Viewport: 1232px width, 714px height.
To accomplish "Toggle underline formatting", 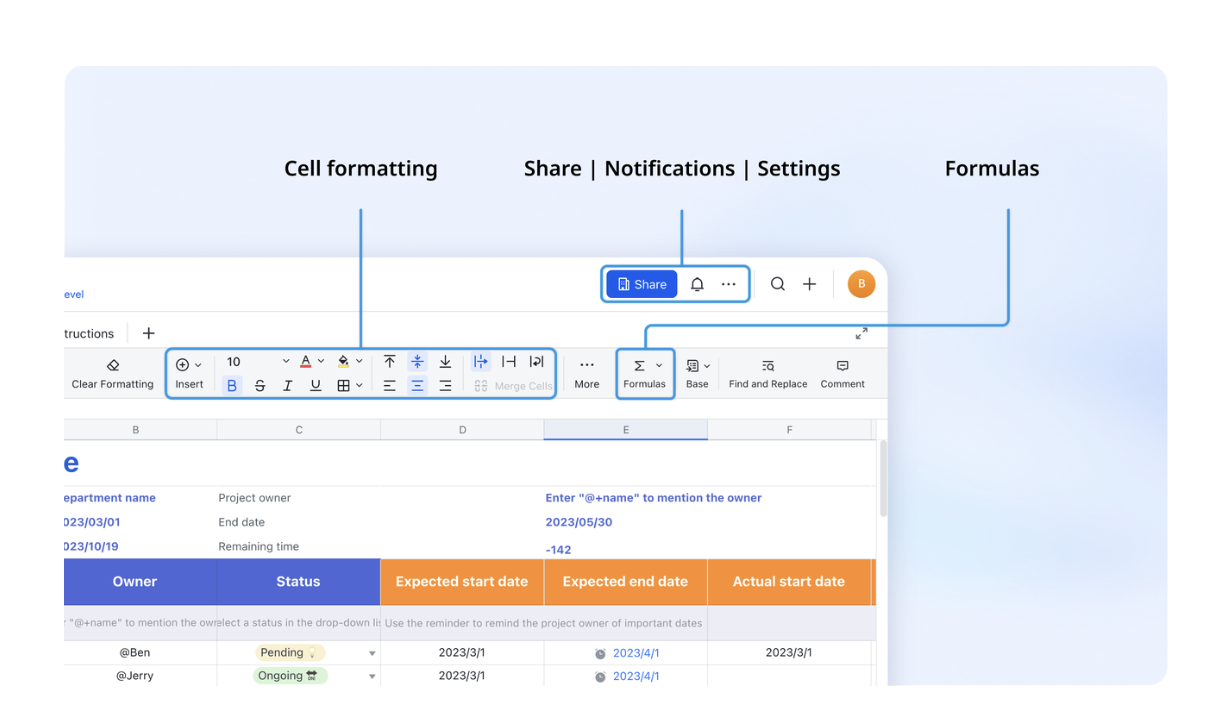I will (316, 386).
